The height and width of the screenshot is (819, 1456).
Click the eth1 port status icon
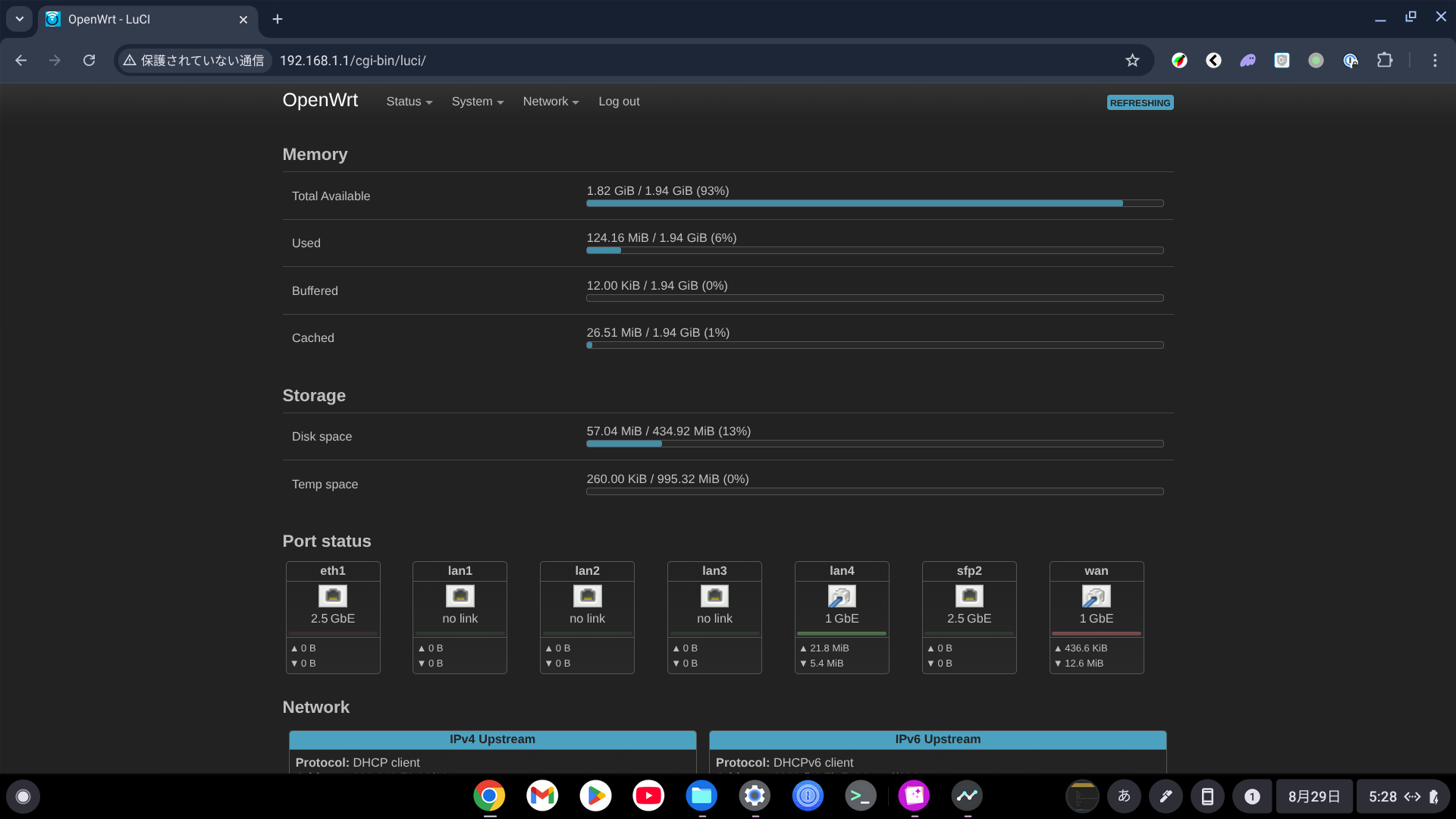click(x=332, y=595)
